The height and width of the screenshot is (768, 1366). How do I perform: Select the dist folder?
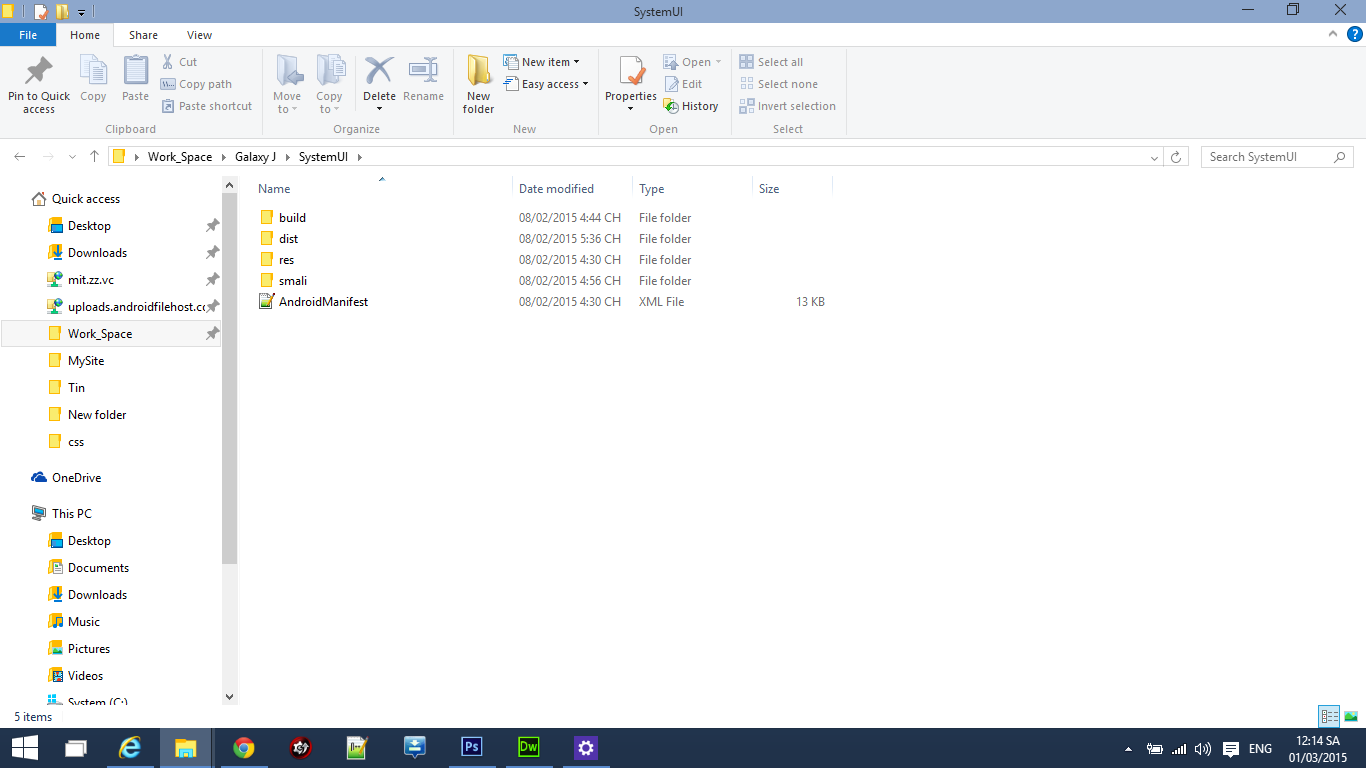pos(288,238)
